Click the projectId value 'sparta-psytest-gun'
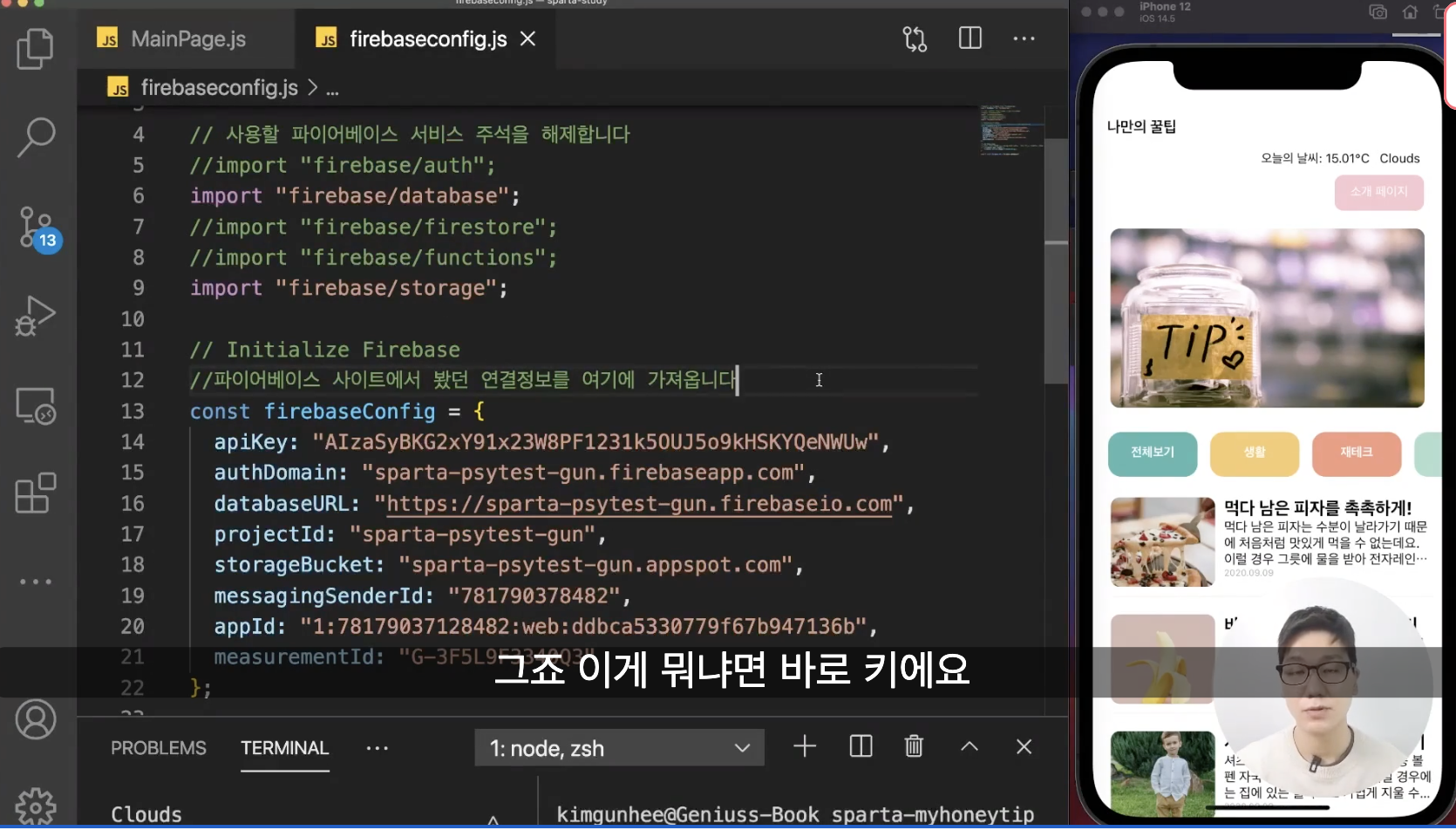1456x837 pixels. pyautogui.click(x=472, y=534)
